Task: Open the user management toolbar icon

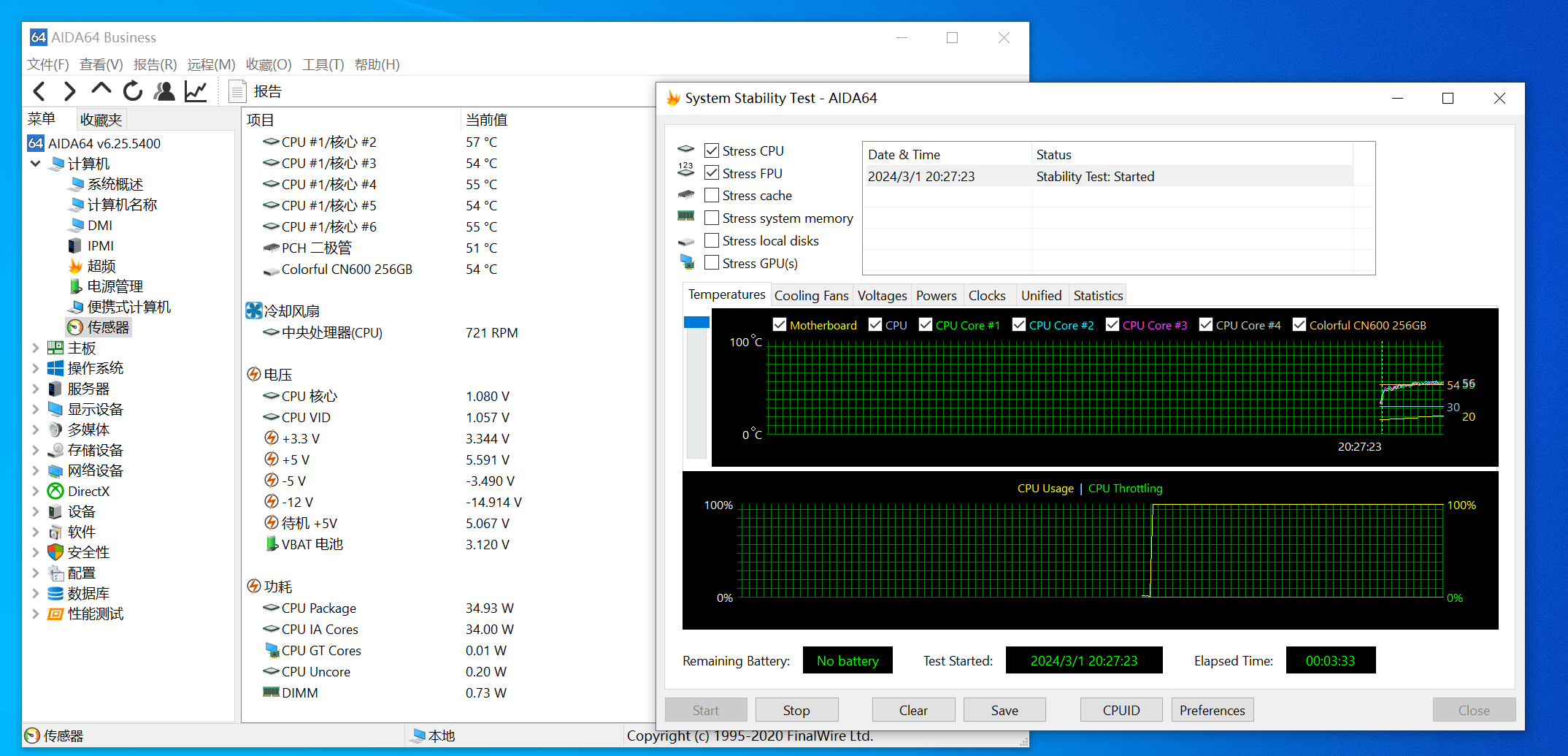Action: 164,91
